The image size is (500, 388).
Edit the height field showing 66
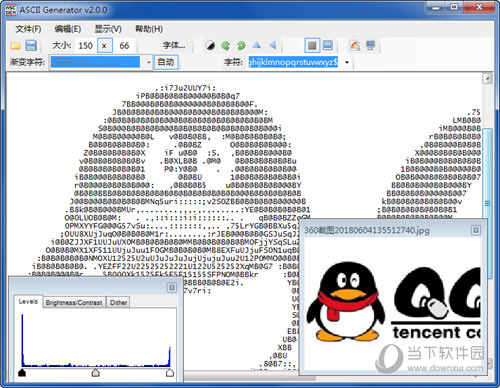coord(124,46)
